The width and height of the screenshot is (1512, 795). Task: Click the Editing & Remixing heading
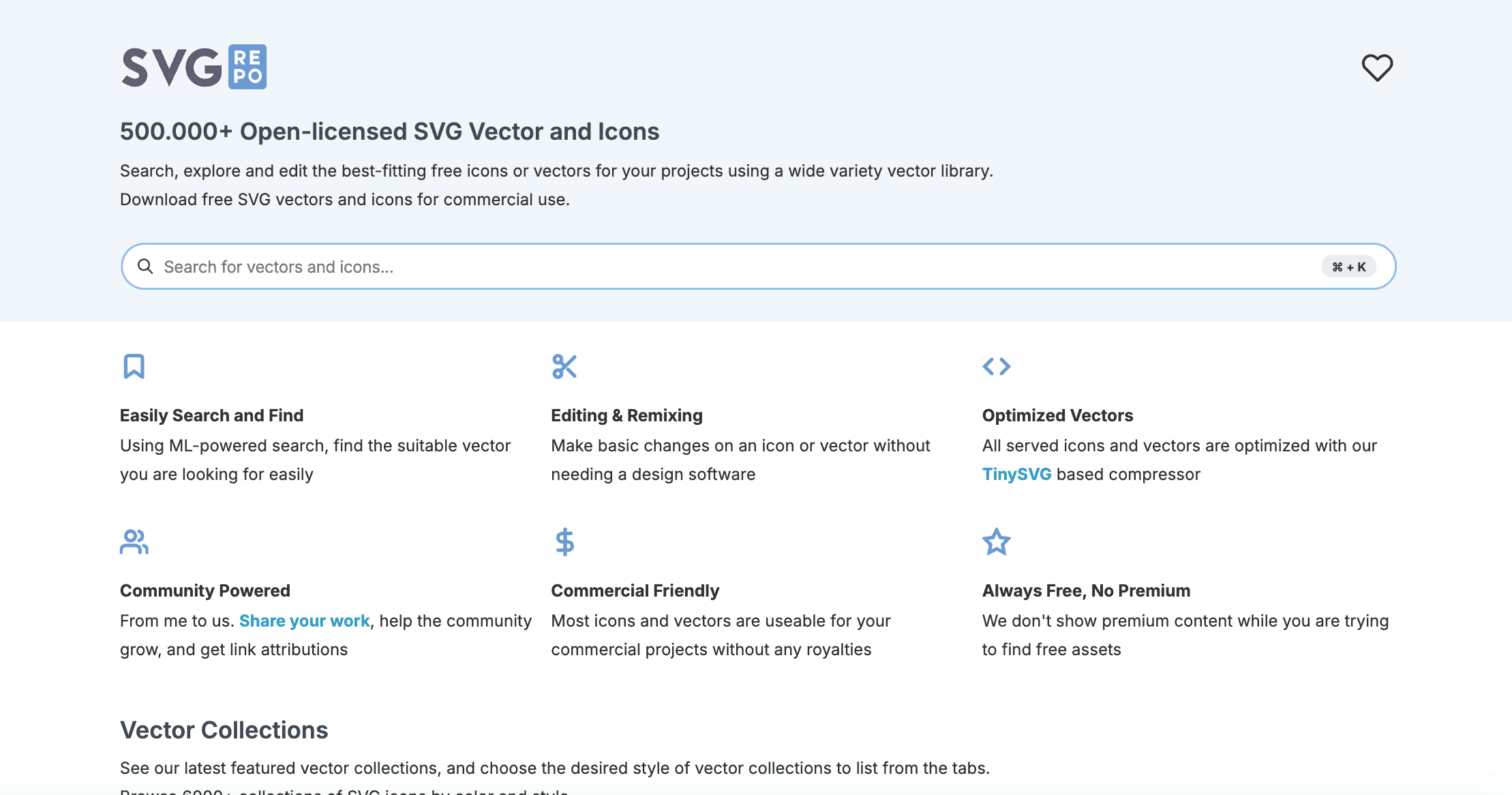(x=626, y=415)
